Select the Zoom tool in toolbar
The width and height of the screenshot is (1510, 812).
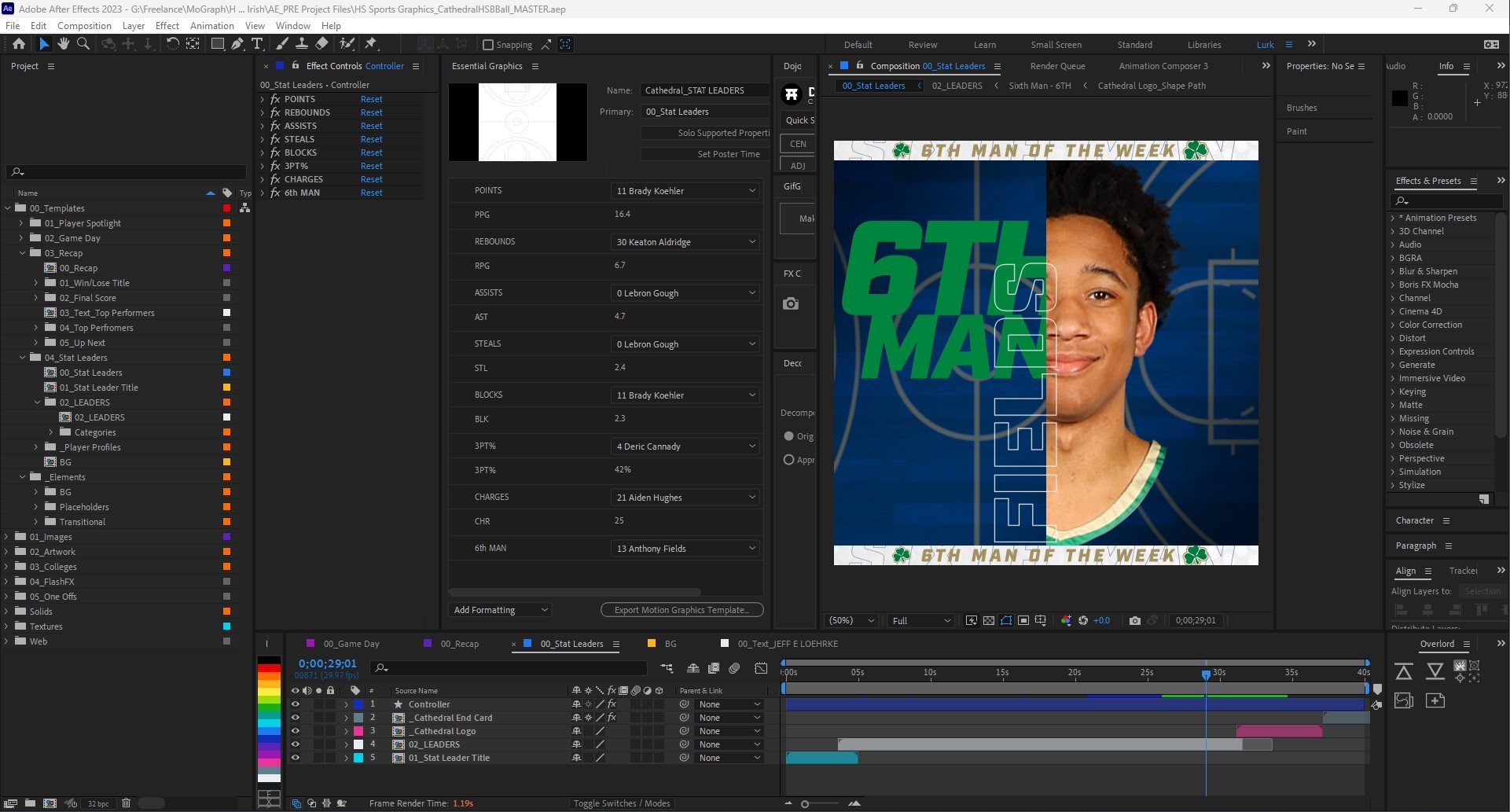83,44
